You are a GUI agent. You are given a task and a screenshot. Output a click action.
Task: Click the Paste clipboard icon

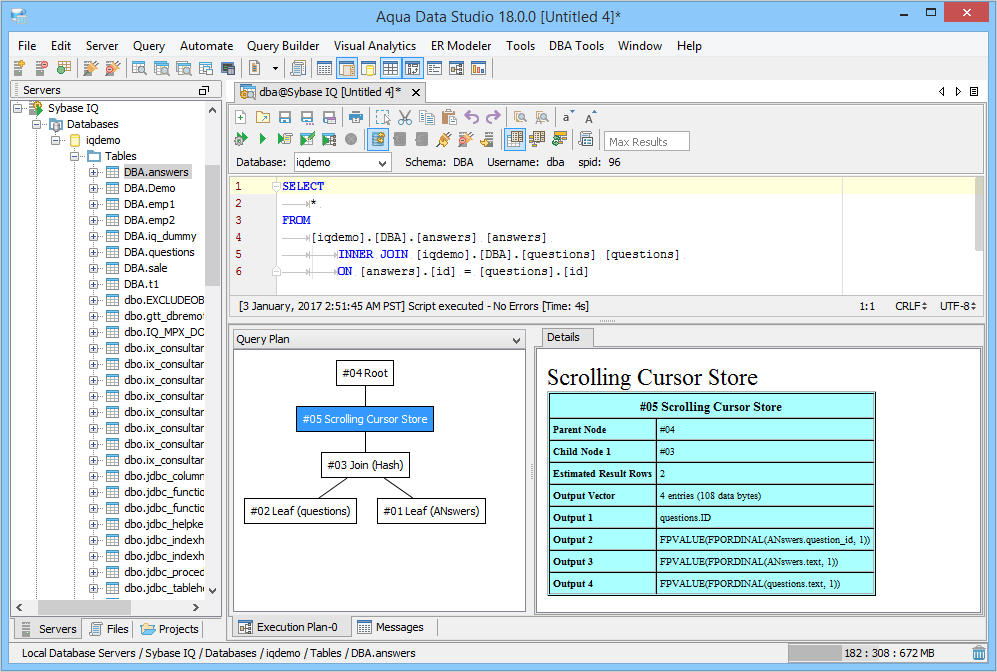point(449,117)
